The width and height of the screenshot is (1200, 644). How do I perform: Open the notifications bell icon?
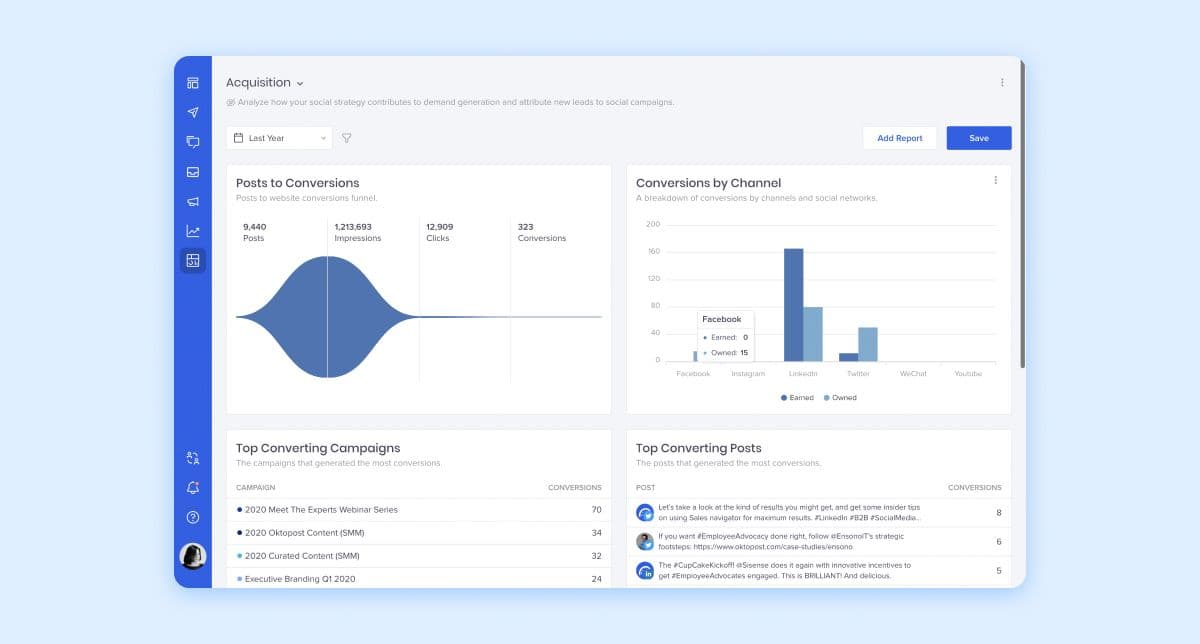click(x=193, y=488)
